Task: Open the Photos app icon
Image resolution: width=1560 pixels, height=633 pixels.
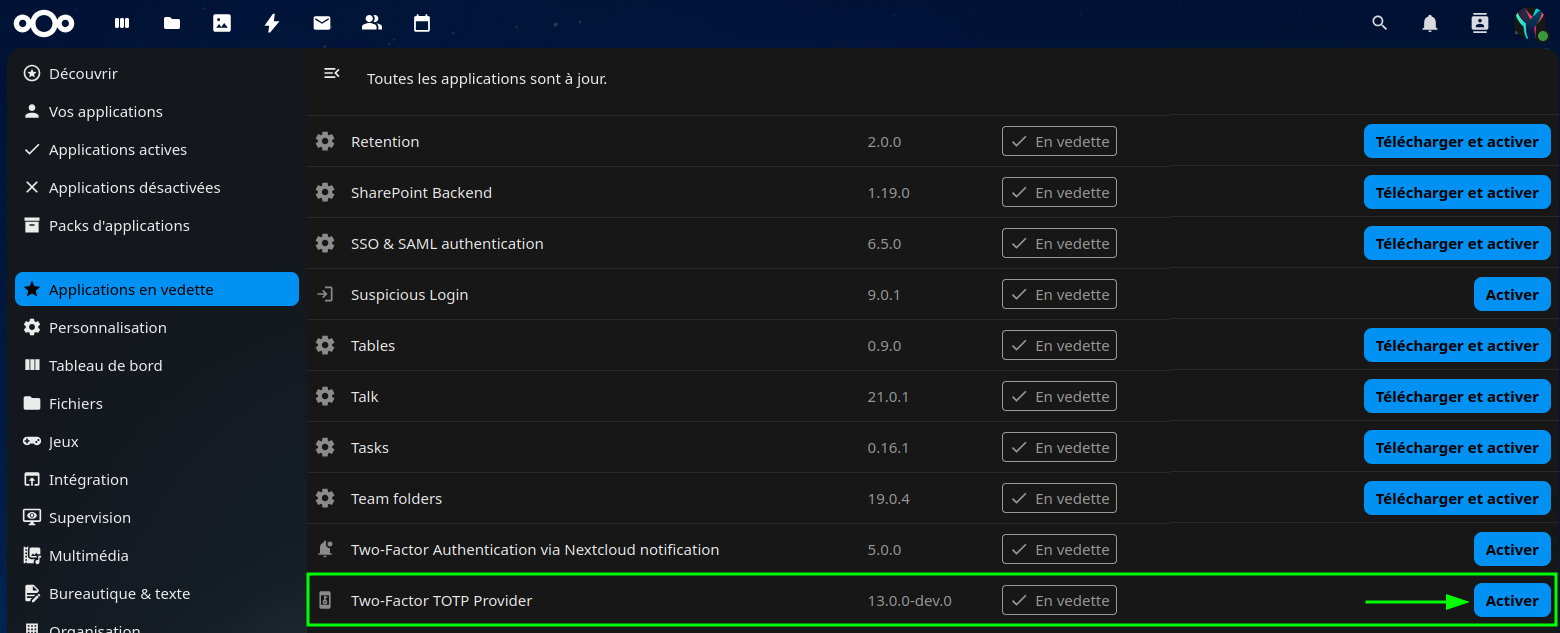Action: click(x=222, y=23)
